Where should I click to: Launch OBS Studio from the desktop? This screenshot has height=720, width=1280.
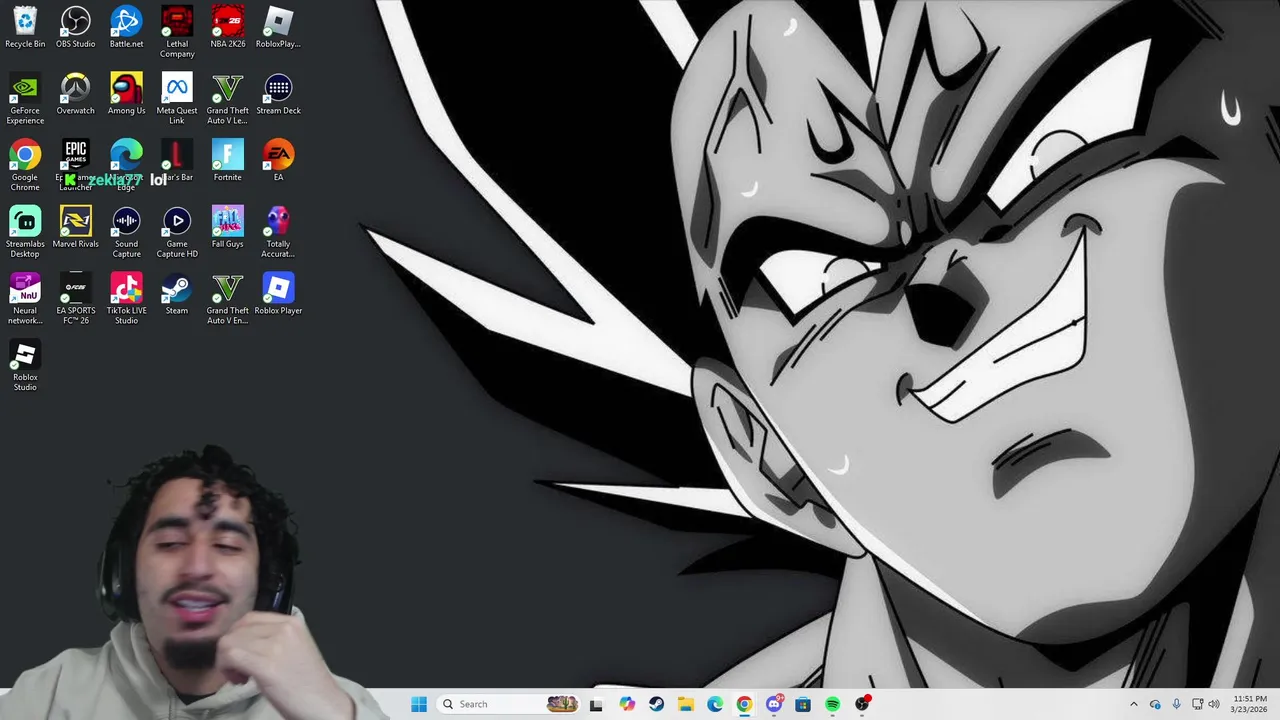click(x=76, y=27)
